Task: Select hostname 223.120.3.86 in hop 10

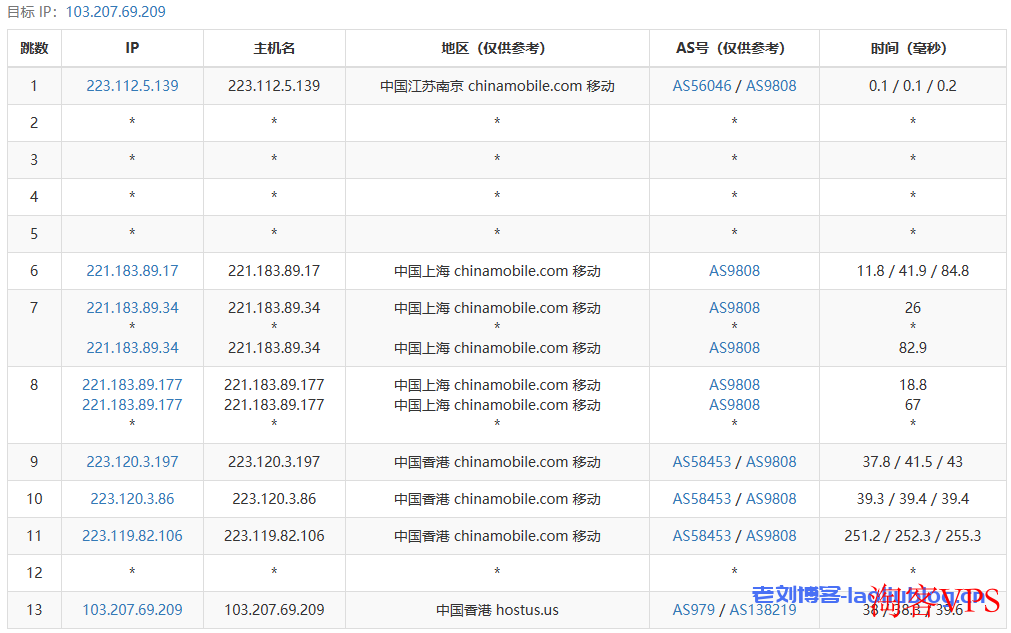Action: pyautogui.click(x=274, y=498)
